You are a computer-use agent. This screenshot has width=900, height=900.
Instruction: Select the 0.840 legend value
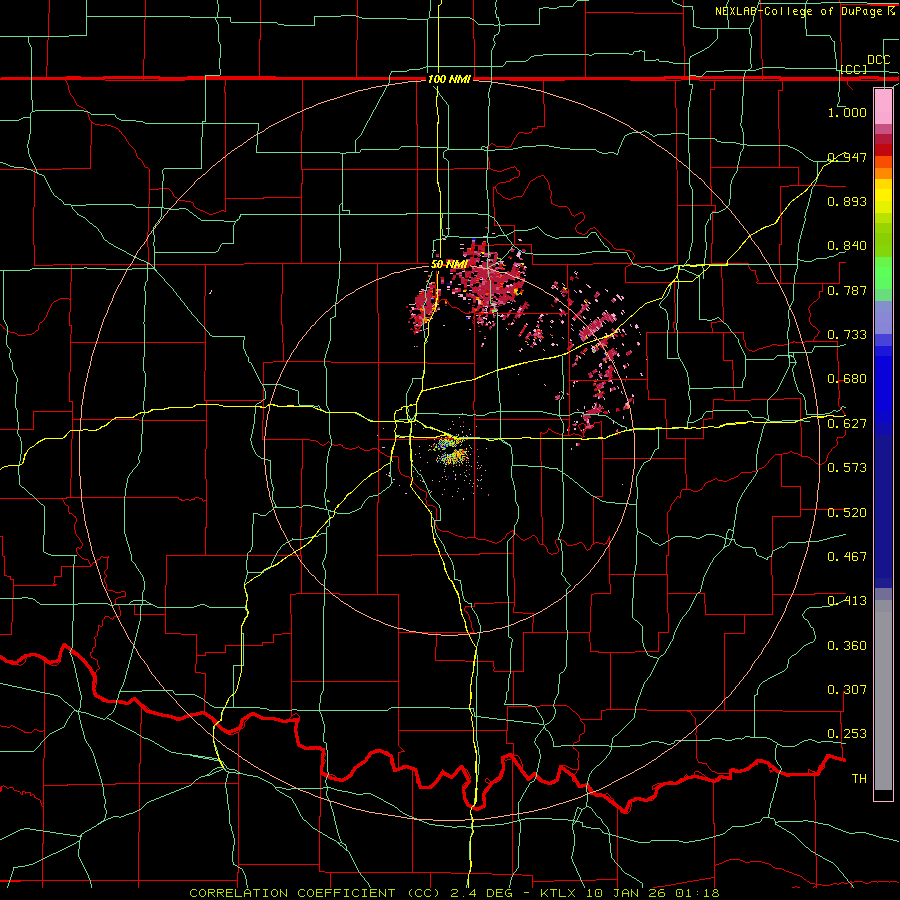coord(847,246)
